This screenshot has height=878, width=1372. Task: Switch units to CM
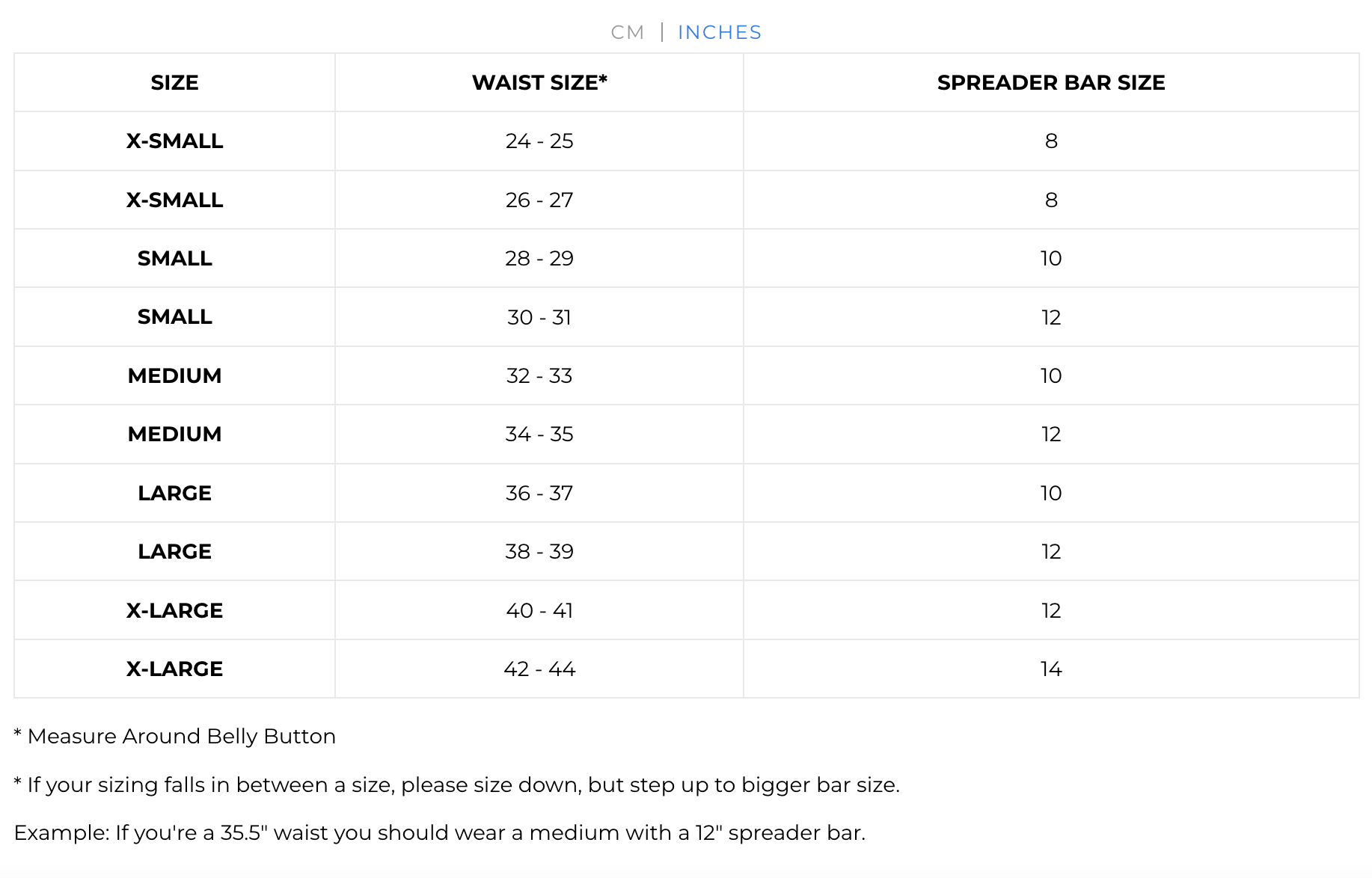[x=627, y=32]
